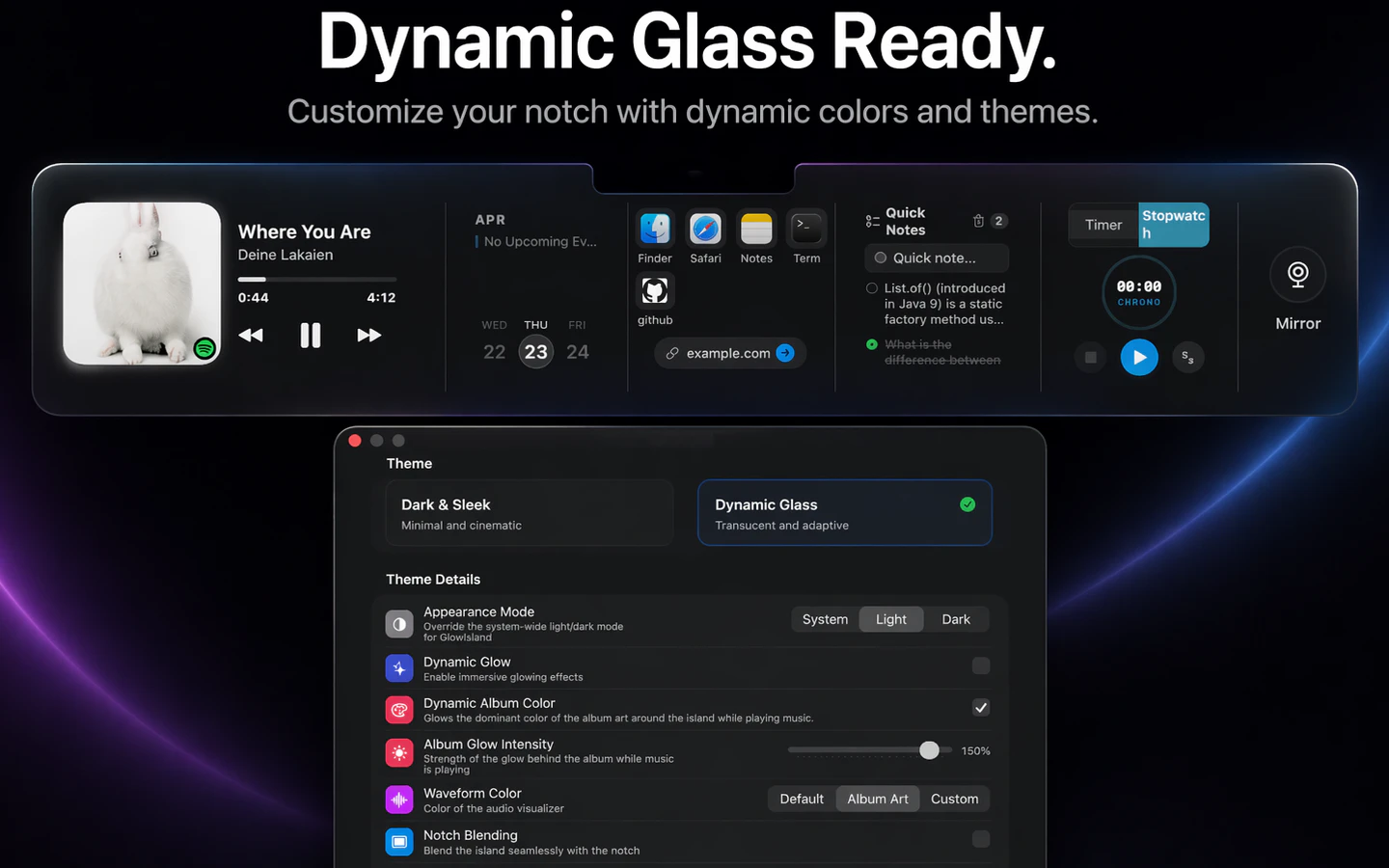Pause the song Where You Are
This screenshot has width=1389, height=868.
[x=310, y=336]
